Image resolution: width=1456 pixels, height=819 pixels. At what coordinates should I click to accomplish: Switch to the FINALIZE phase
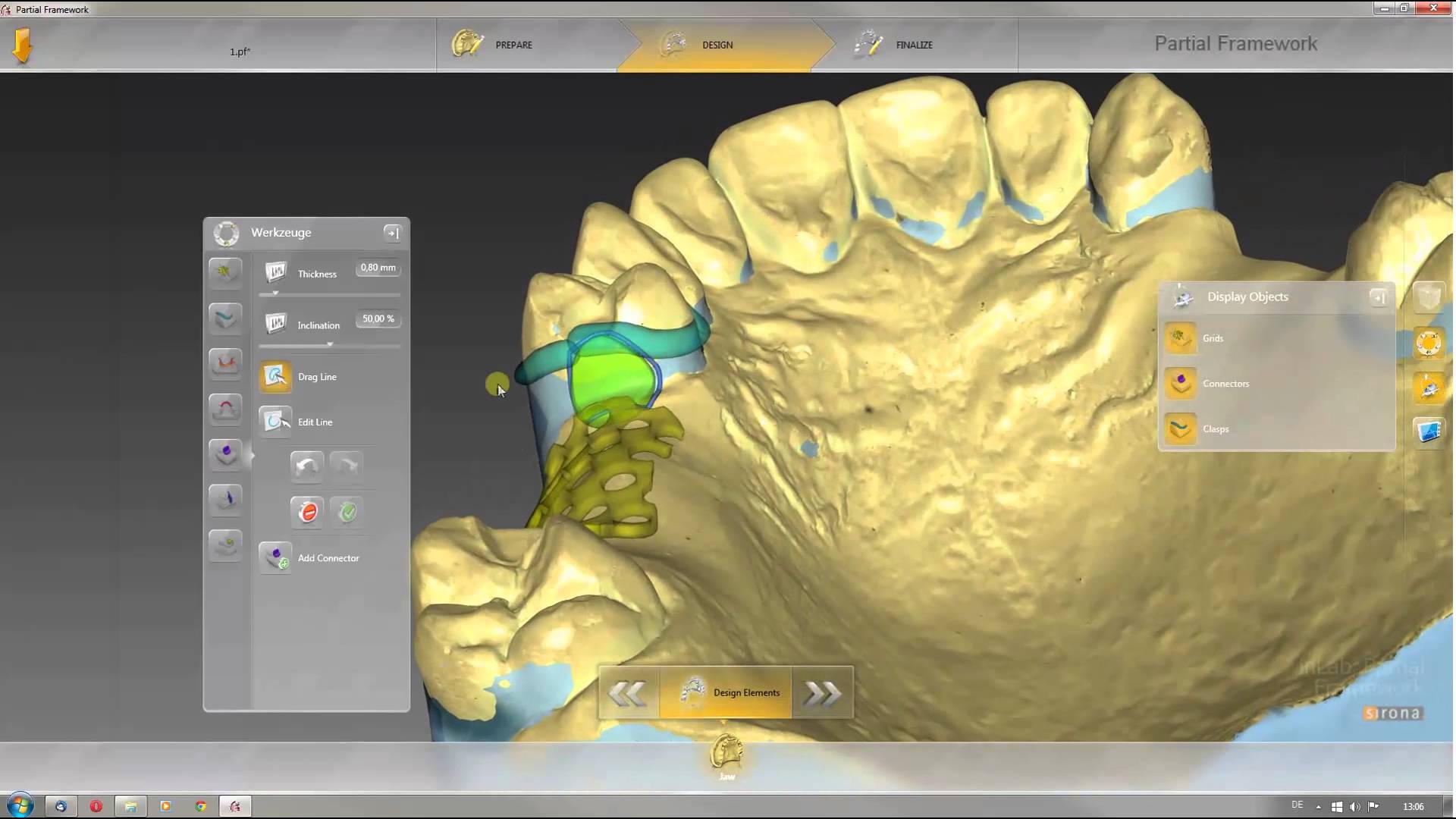point(914,45)
